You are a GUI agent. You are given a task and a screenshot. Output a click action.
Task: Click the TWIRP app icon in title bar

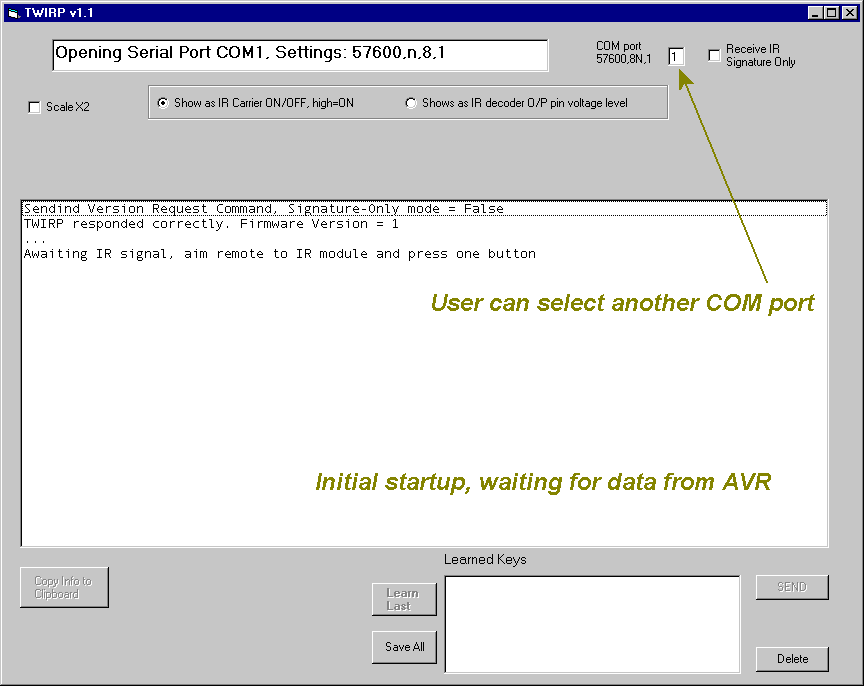(x=14, y=12)
